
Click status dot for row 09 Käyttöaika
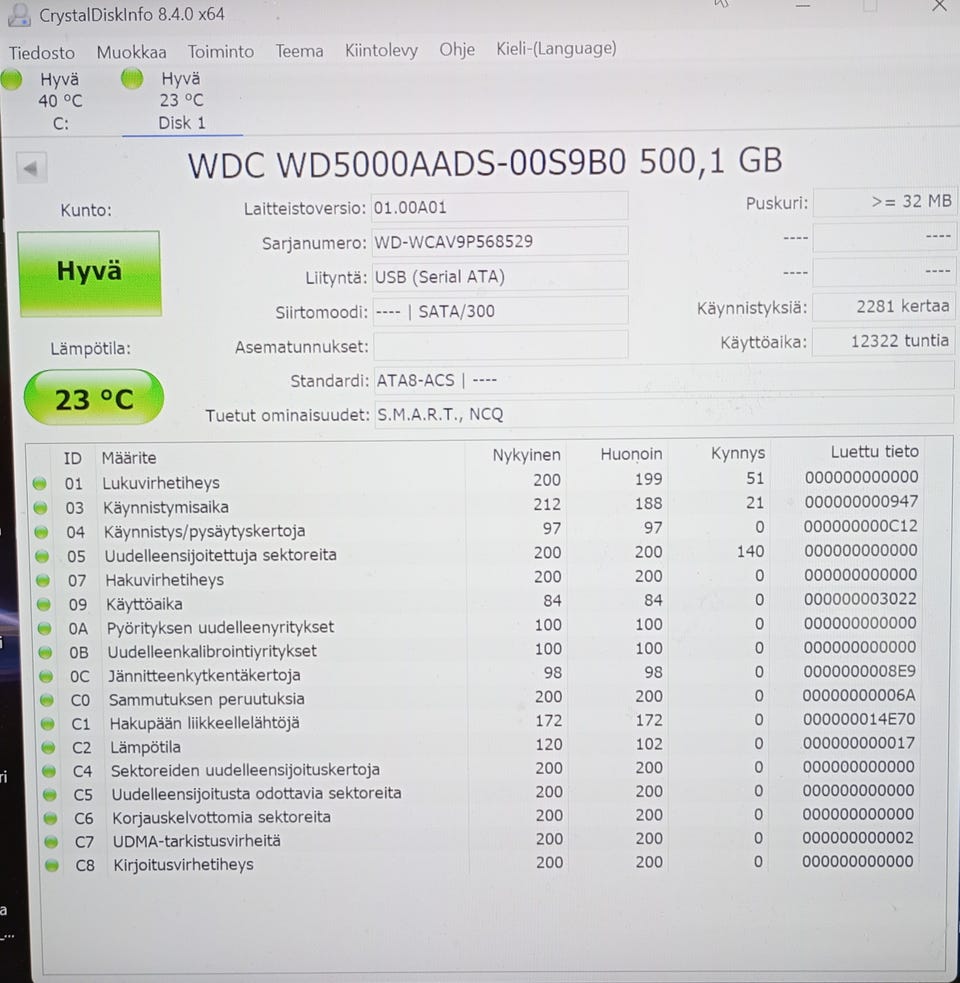tap(43, 604)
